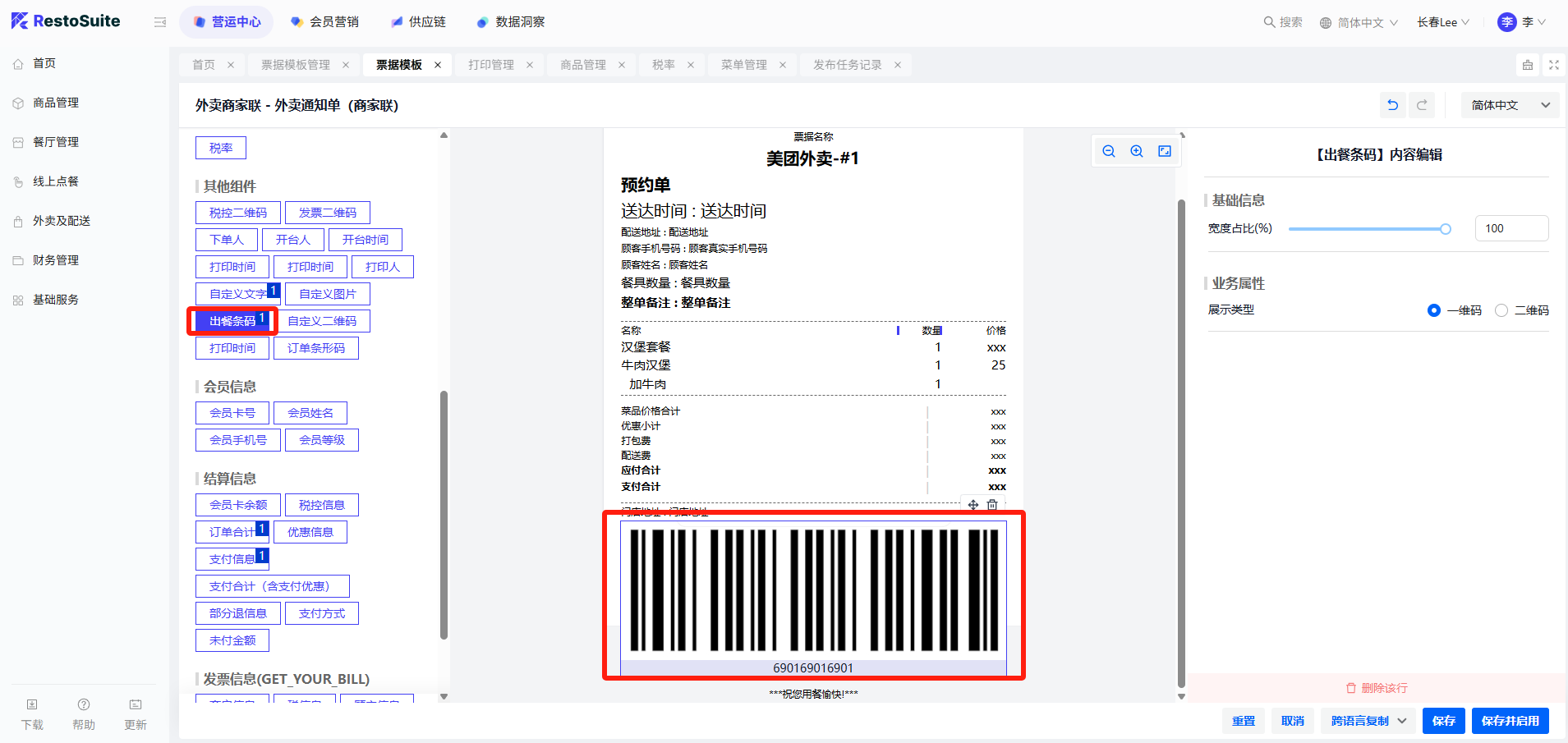The width and height of the screenshot is (1568, 743).
Task: Click 删除该行 delete row link
Action: coord(1377,688)
